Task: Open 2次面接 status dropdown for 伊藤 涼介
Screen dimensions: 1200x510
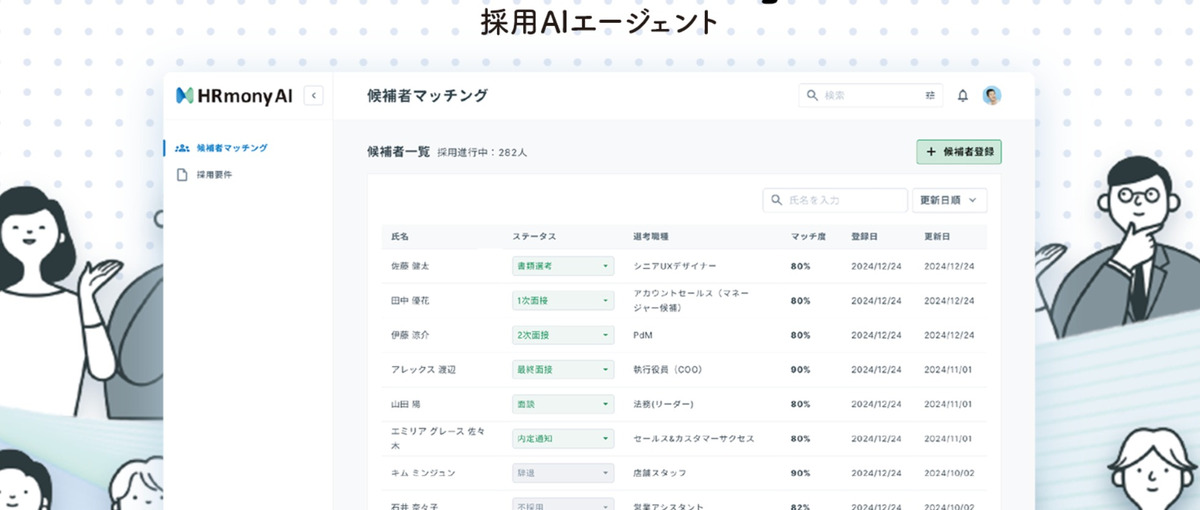Action: tap(563, 335)
